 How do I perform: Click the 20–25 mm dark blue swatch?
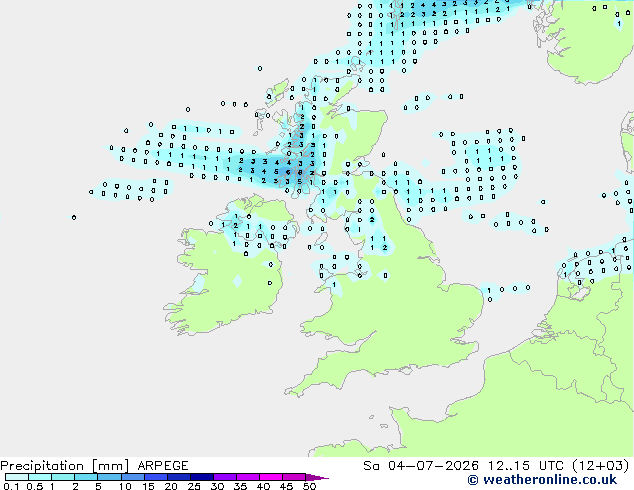(x=178, y=477)
